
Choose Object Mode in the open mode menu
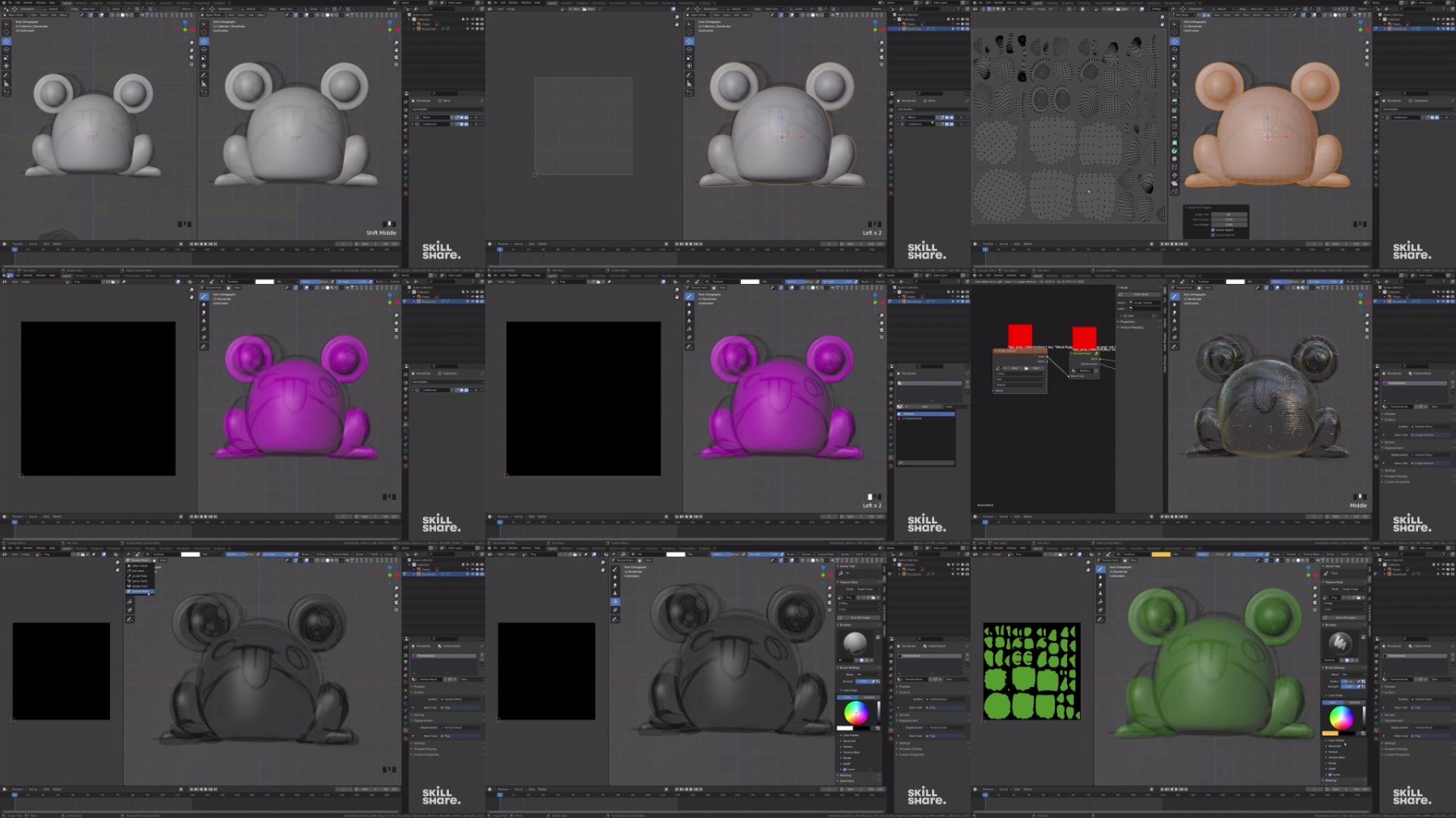(139, 566)
